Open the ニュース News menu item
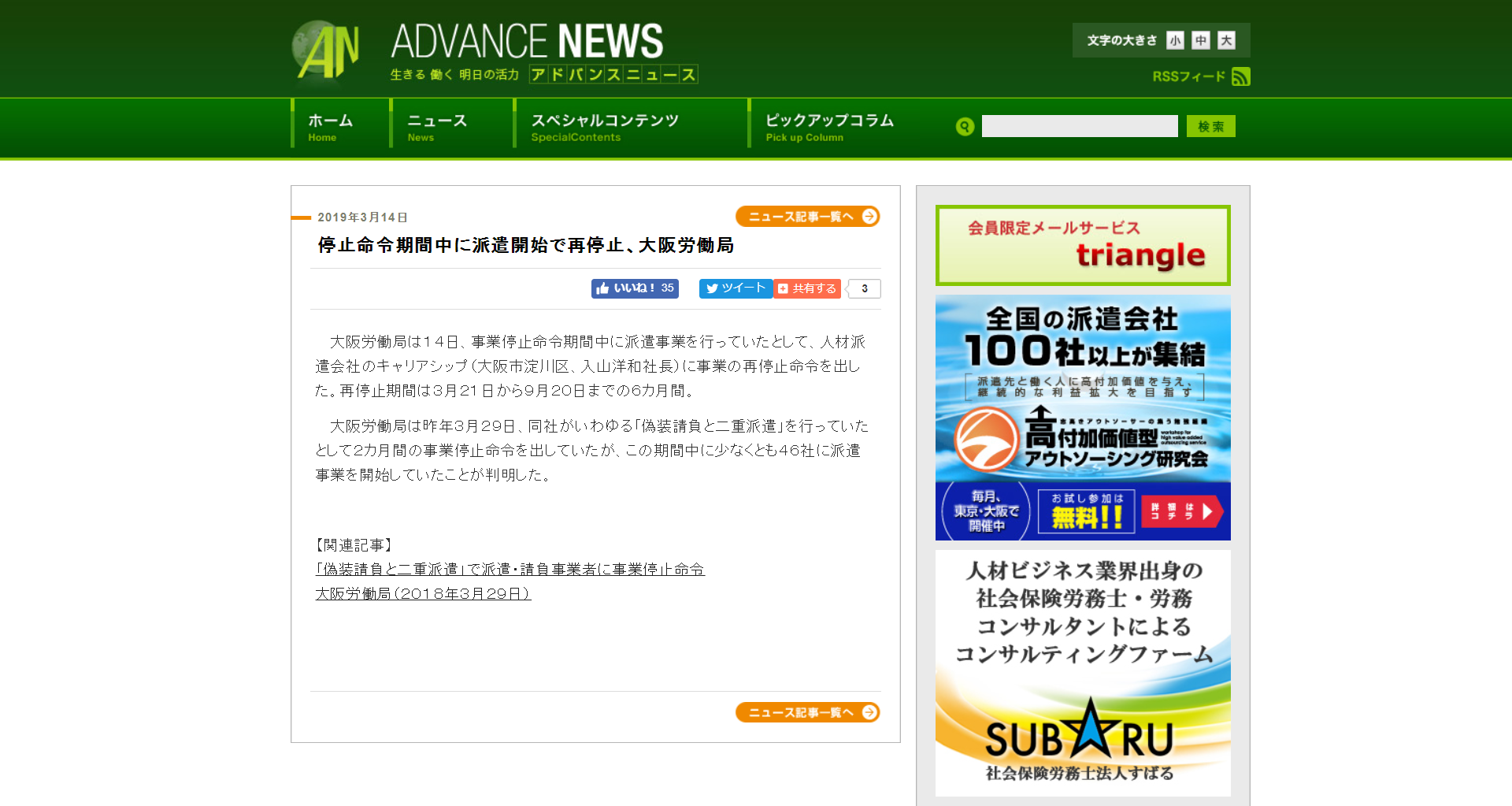Screen dimensions: 1512x806 pos(437,126)
